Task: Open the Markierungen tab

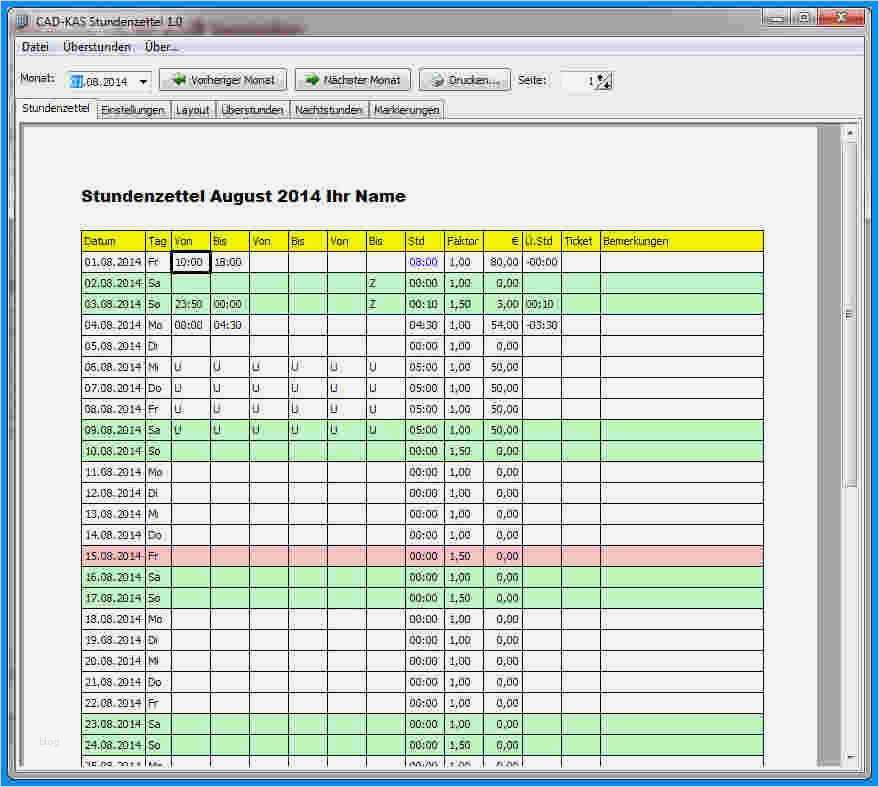Action: coord(404,110)
